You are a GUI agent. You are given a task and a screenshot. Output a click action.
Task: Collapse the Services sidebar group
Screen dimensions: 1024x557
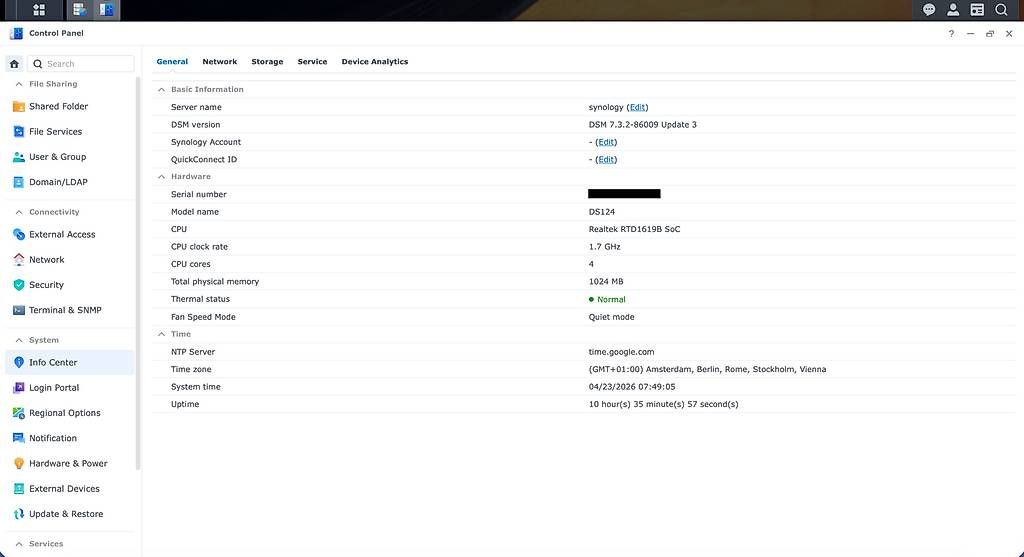pyautogui.click(x=19, y=544)
